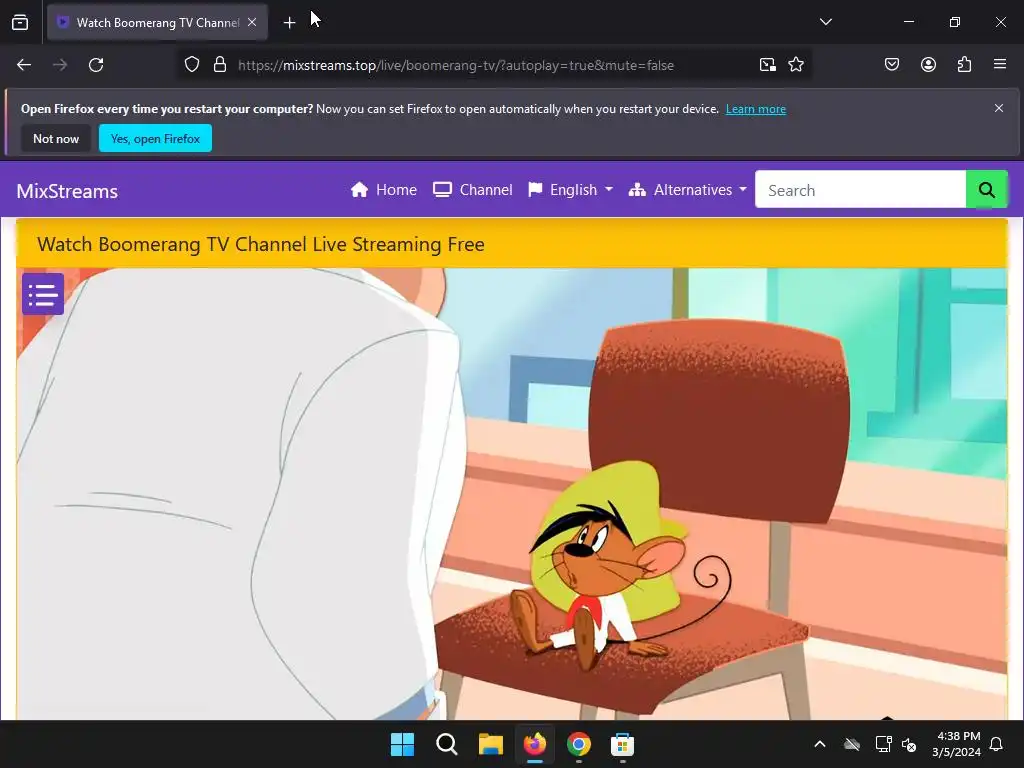Click the Not now button
1024x768 pixels.
pos(56,138)
